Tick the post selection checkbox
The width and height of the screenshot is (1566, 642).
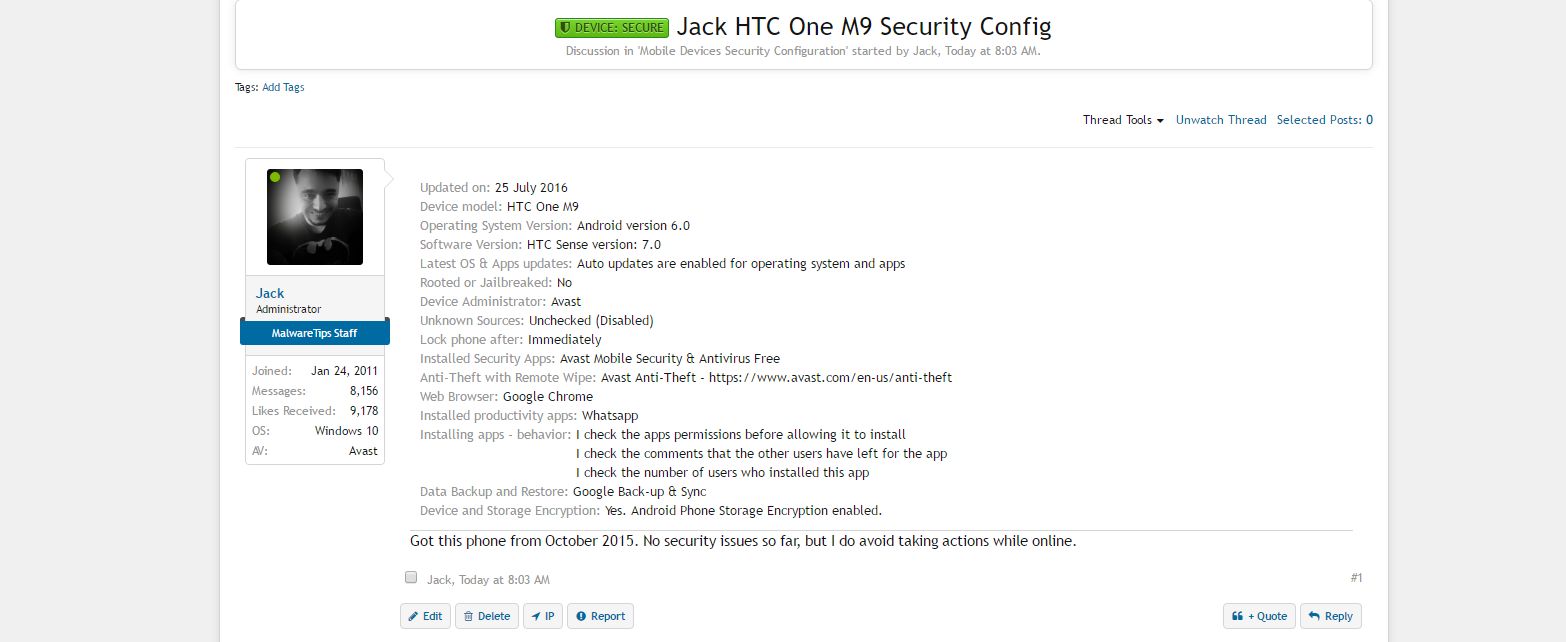click(x=411, y=577)
